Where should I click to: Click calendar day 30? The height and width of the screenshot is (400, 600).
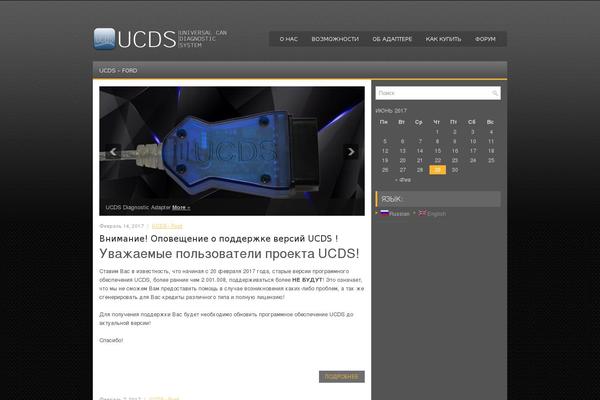click(455, 170)
